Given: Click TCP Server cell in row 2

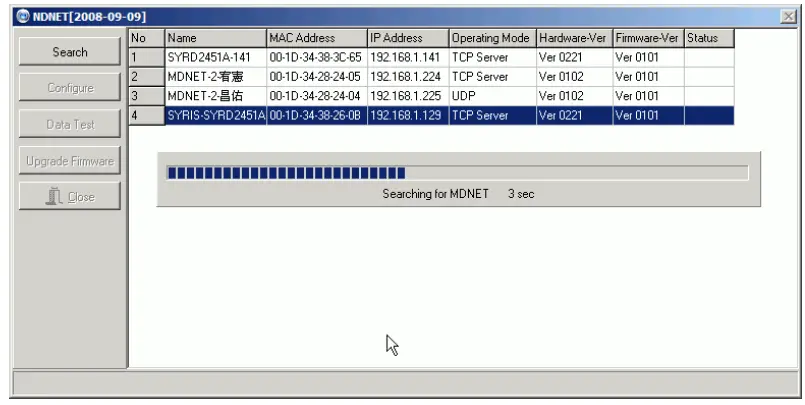Looking at the screenshot, I should click(x=492, y=77).
